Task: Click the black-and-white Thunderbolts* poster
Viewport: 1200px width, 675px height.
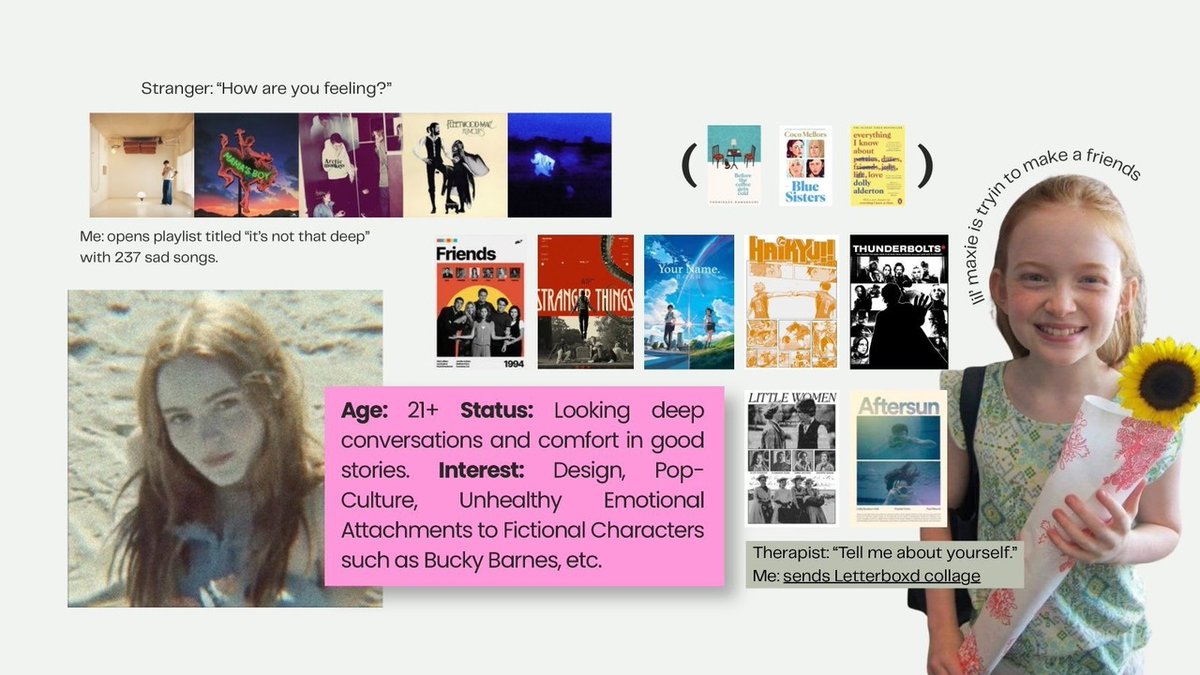Action: 899,302
